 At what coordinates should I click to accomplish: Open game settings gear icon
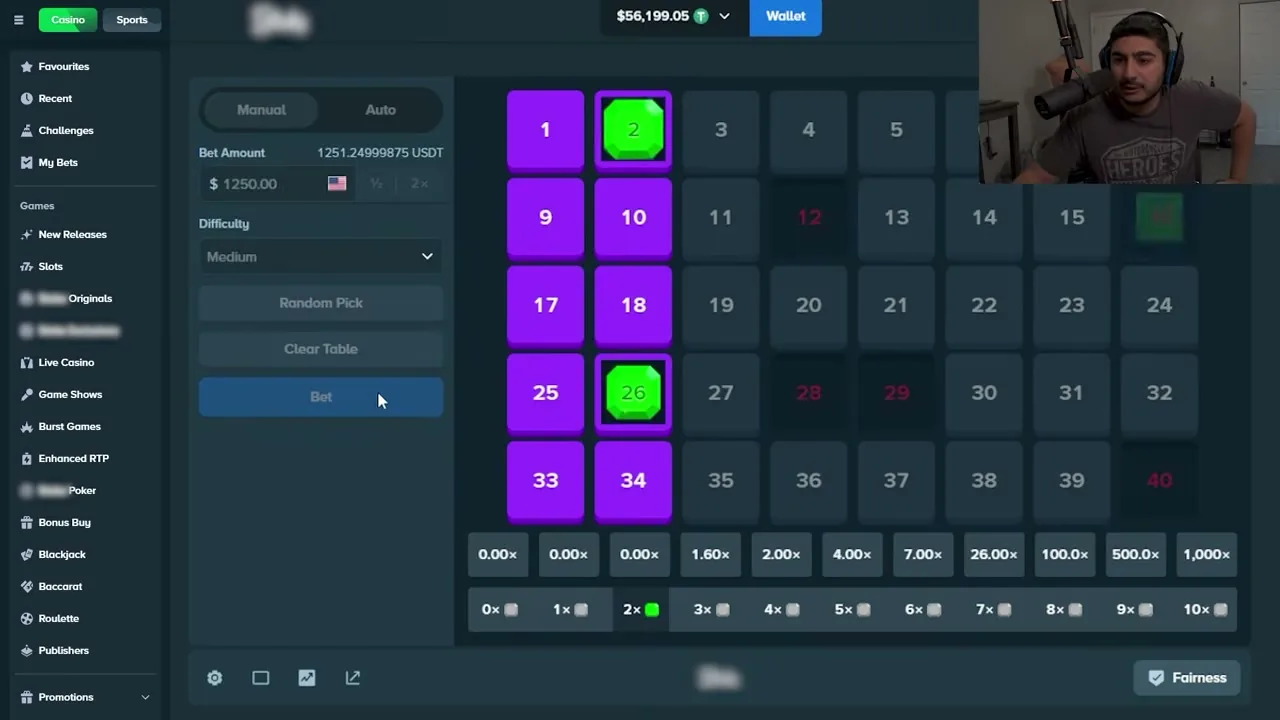215,678
